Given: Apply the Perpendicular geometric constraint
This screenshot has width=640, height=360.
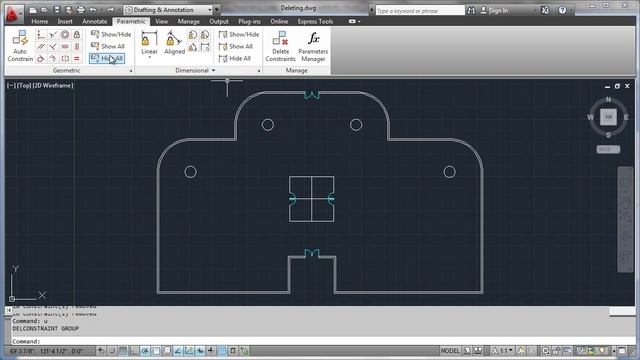Looking at the screenshot, I should coord(53,47).
